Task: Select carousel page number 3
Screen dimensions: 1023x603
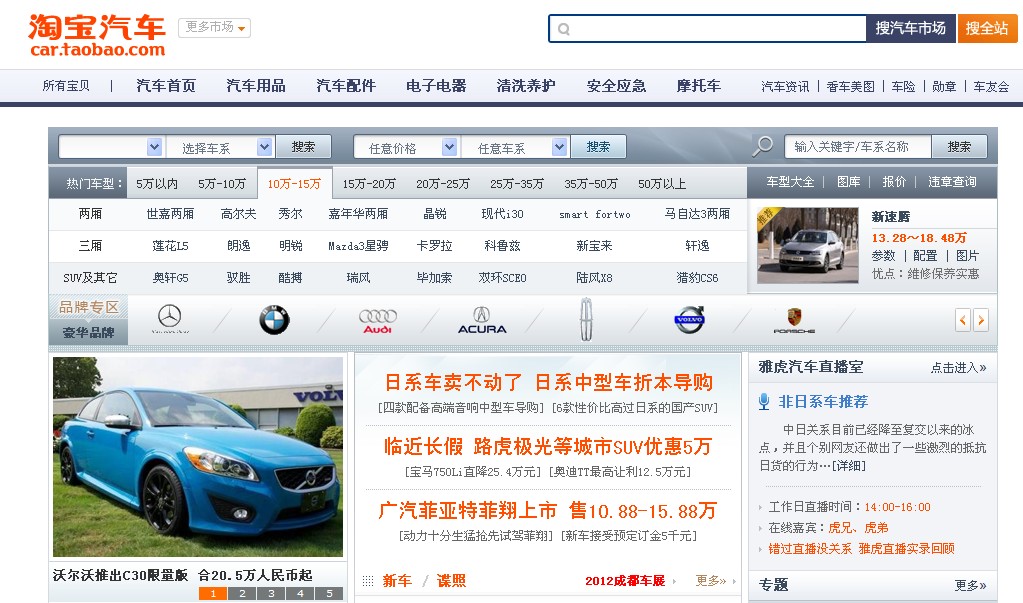Action: (x=271, y=593)
